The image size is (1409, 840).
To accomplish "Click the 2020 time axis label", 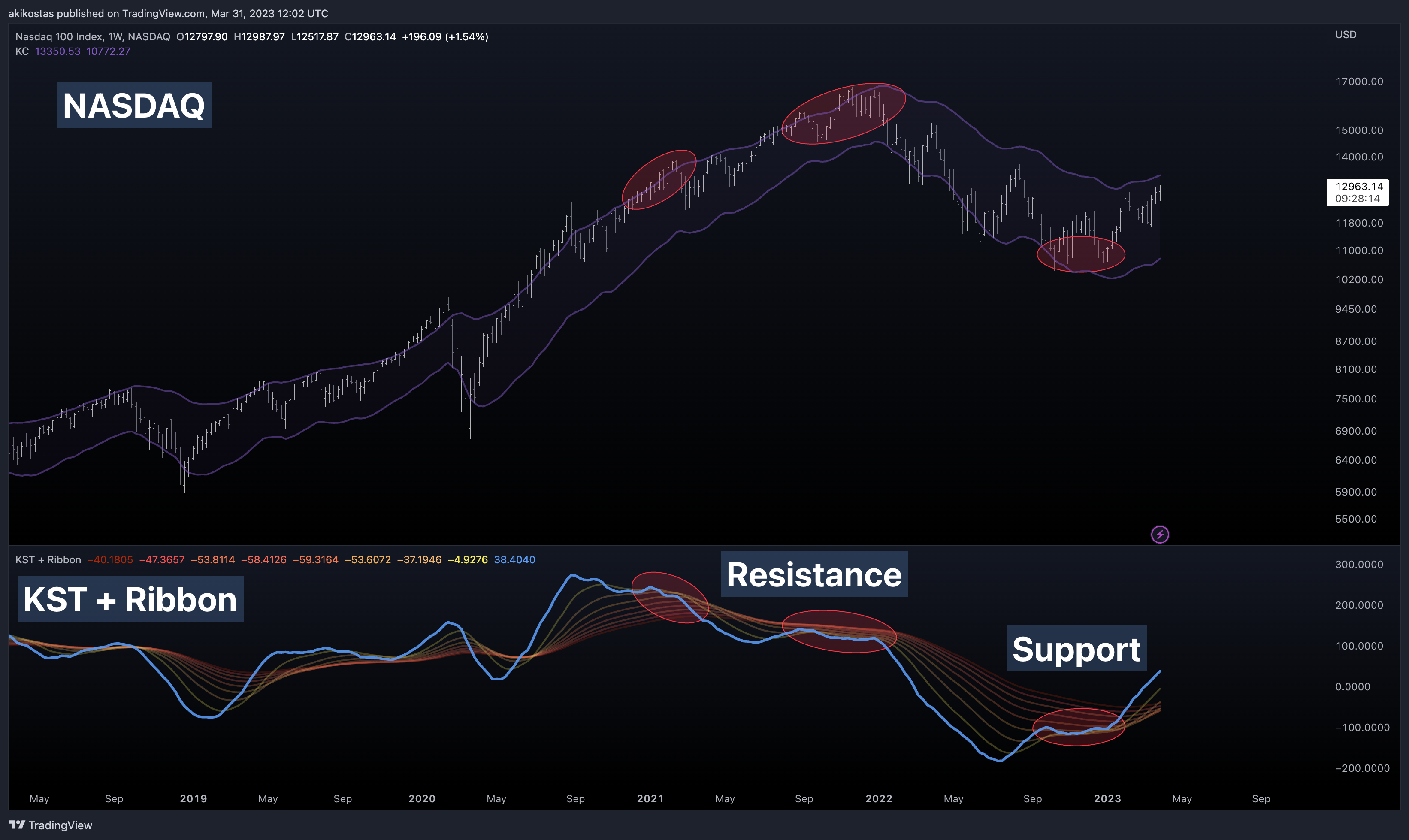I will coord(422,799).
